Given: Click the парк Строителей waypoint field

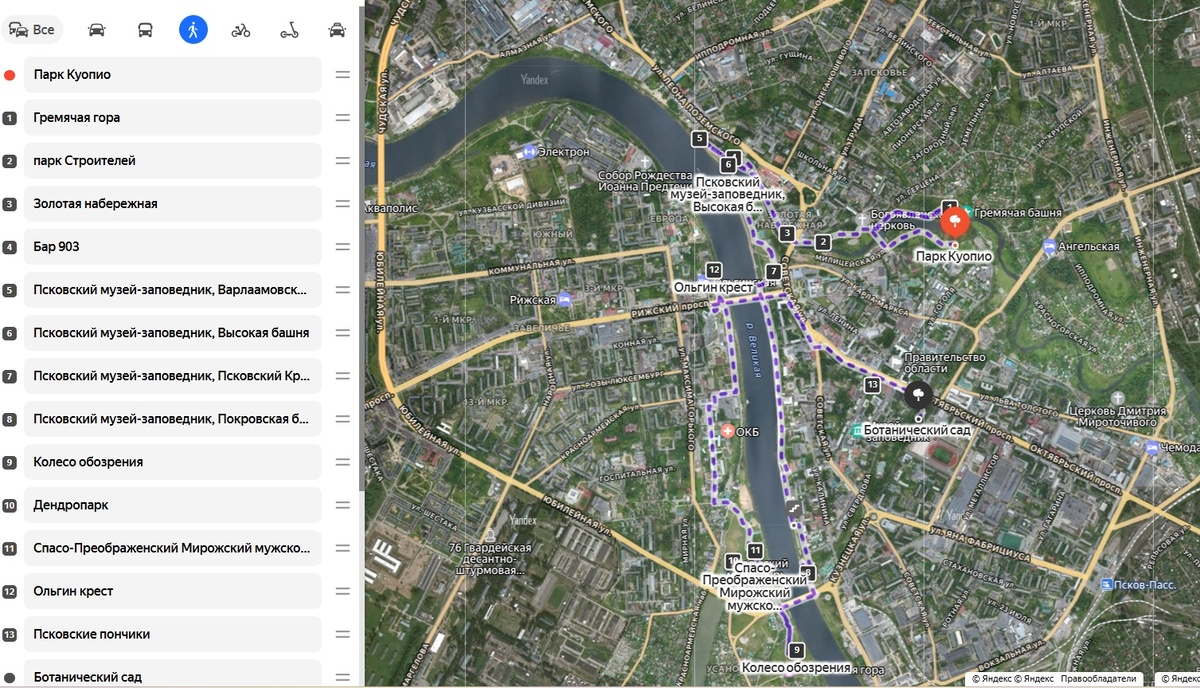Looking at the screenshot, I should click(172, 160).
